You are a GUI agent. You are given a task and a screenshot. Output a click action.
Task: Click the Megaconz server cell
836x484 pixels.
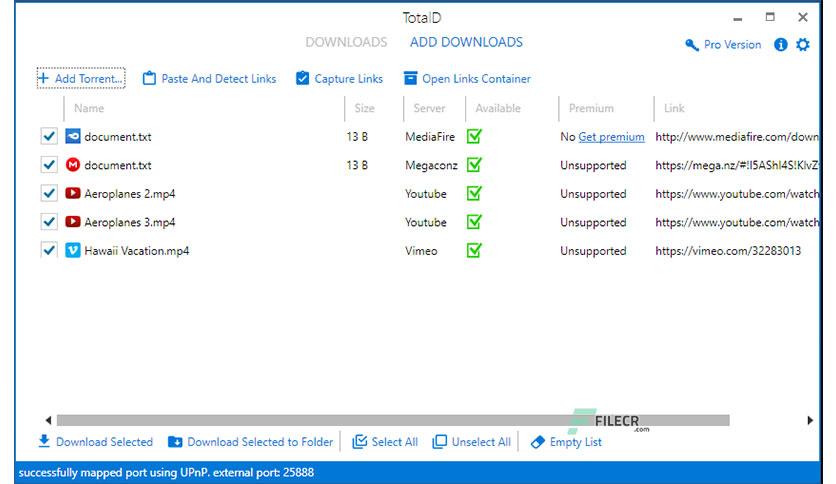pyautogui.click(x=431, y=165)
